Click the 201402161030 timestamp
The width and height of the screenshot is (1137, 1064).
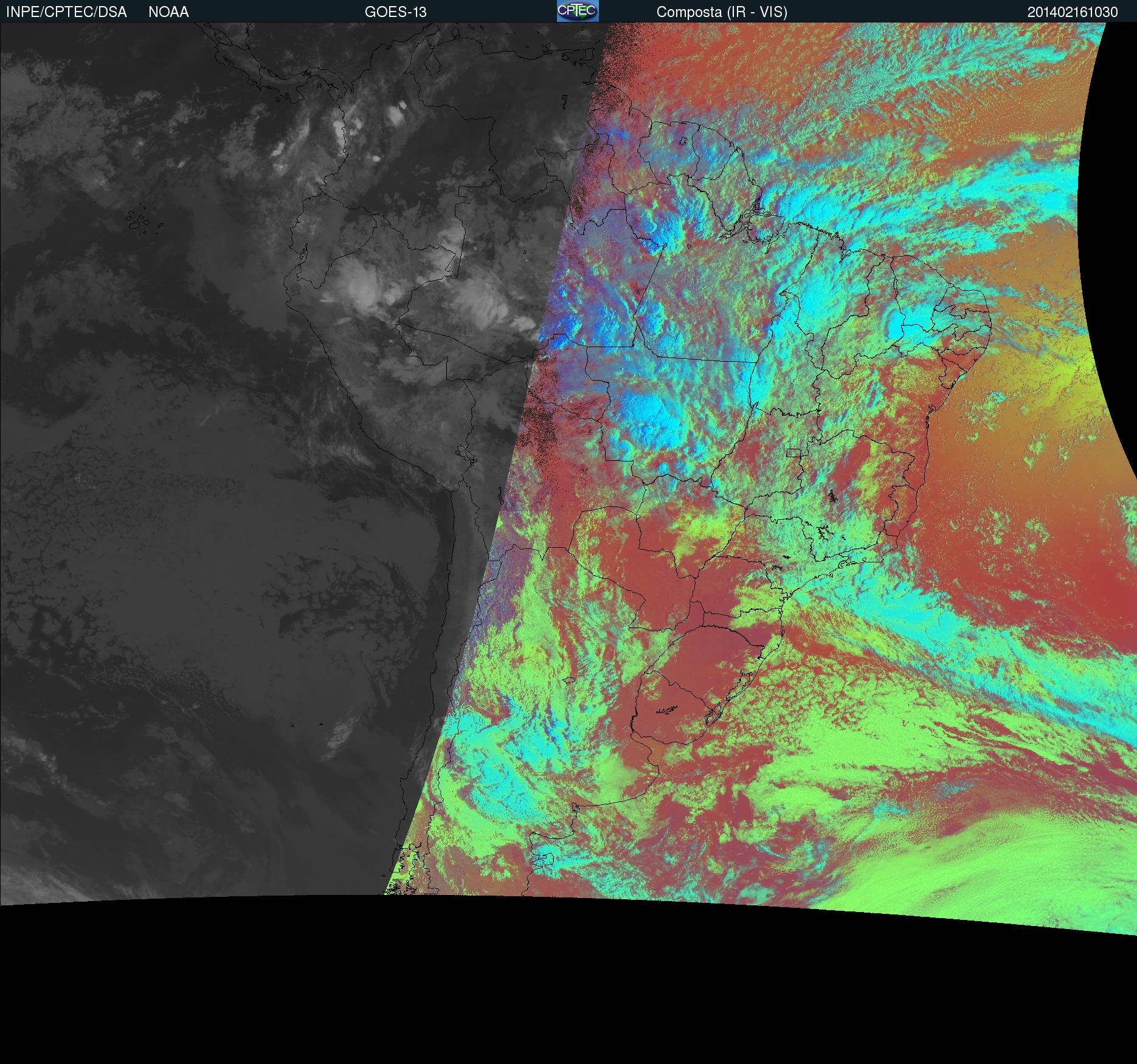click(1073, 12)
